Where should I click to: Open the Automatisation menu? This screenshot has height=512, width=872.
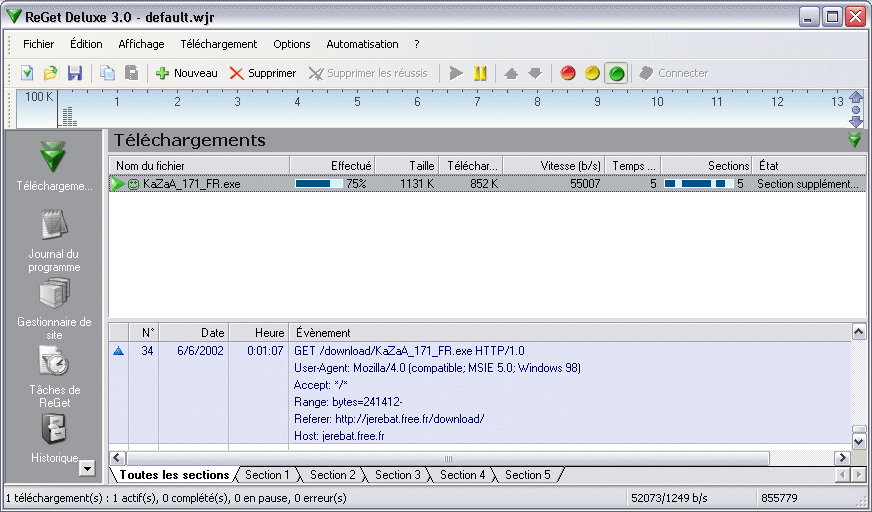(362, 44)
